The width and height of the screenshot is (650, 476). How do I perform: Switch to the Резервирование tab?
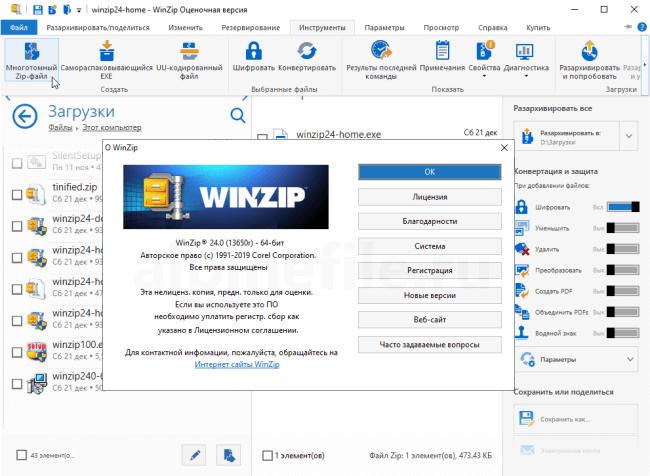[x=250, y=28]
